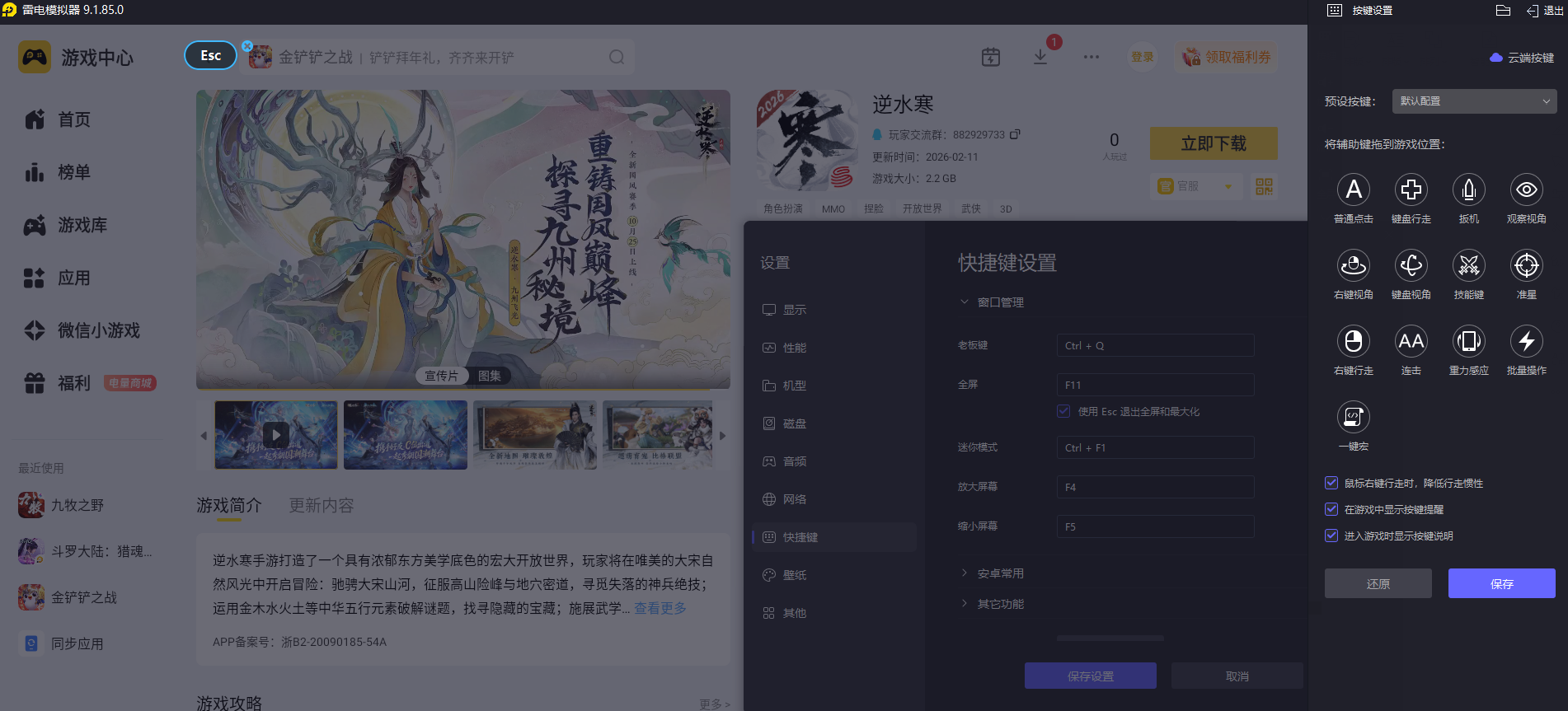Choose the 批量操作 lightning icon
The height and width of the screenshot is (711, 1568).
[x=1526, y=342]
